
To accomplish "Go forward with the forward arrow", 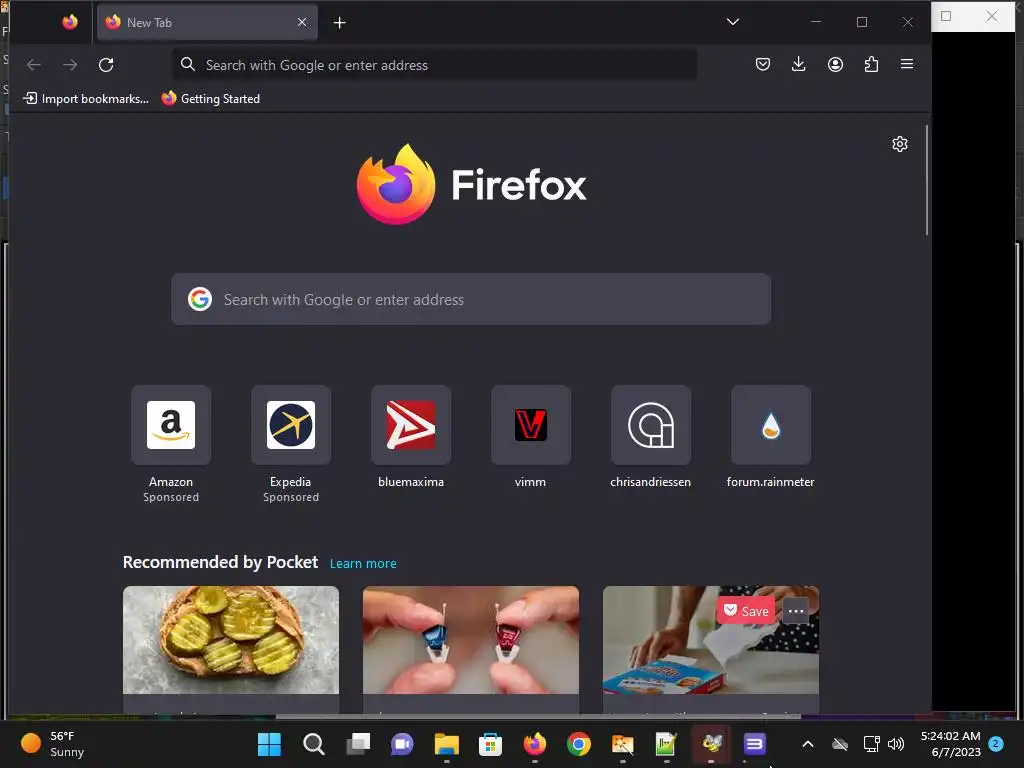I will 70,65.
